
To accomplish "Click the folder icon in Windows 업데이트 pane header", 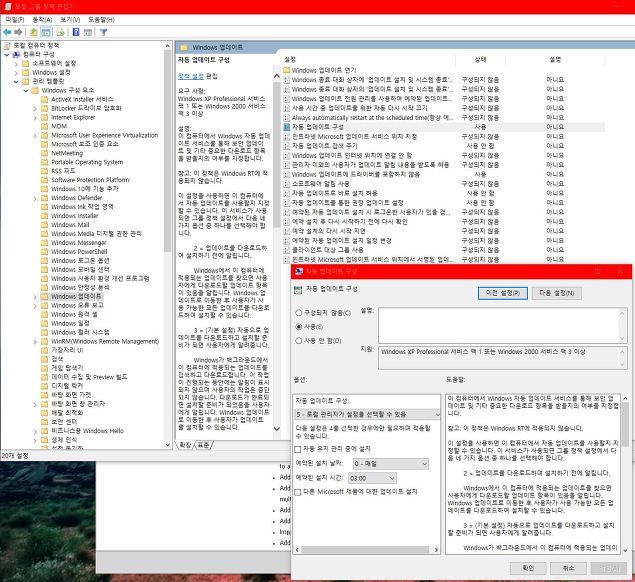I will pos(184,47).
